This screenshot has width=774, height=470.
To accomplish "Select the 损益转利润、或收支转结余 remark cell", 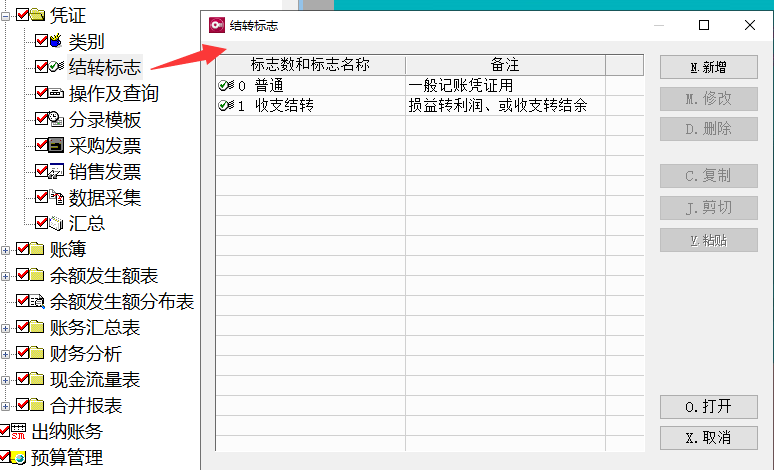I will click(x=505, y=105).
